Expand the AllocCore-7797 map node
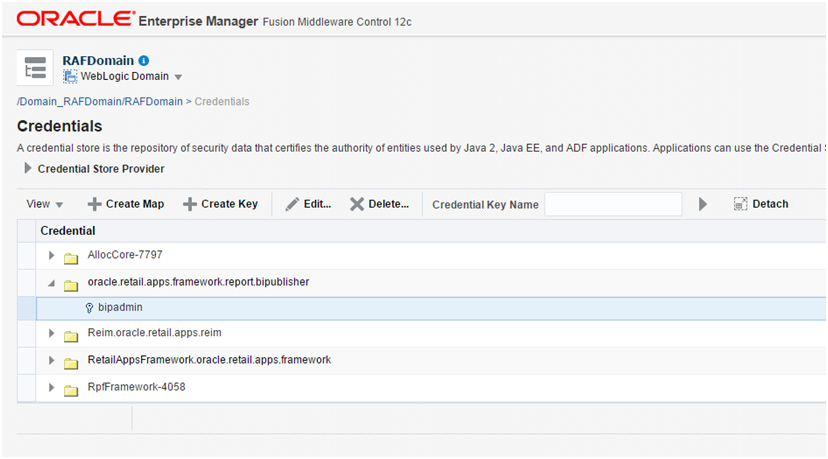Image resolution: width=828 pixels, height=459 pixels. 52,256
